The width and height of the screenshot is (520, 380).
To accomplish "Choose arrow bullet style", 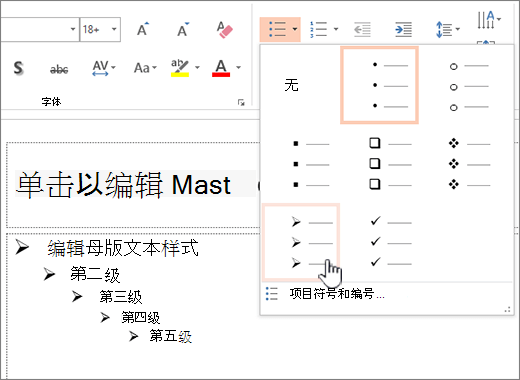I will pos(301,242).
